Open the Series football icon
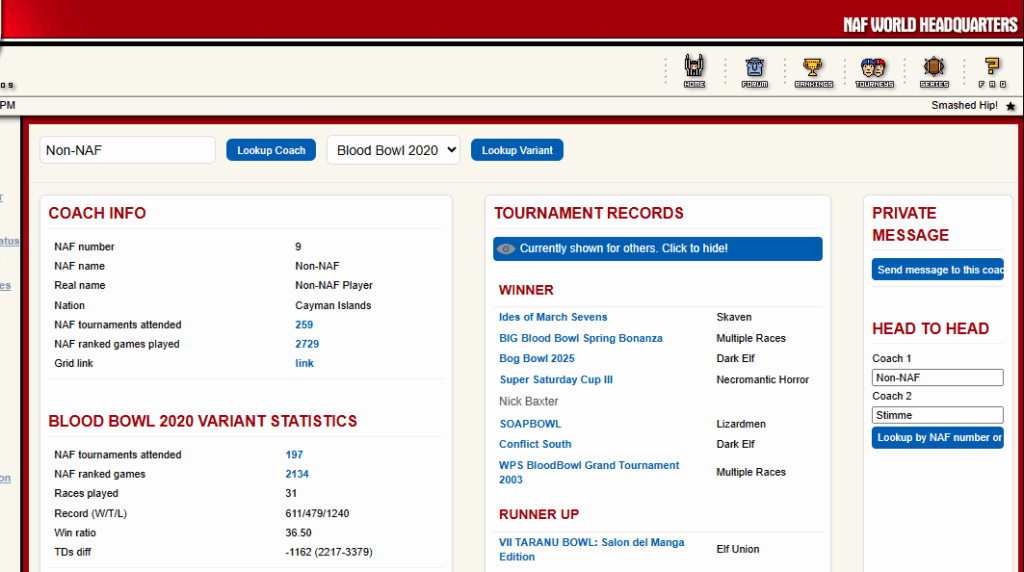This screenshot has width=1024, height=572. [x=934, y=71]
